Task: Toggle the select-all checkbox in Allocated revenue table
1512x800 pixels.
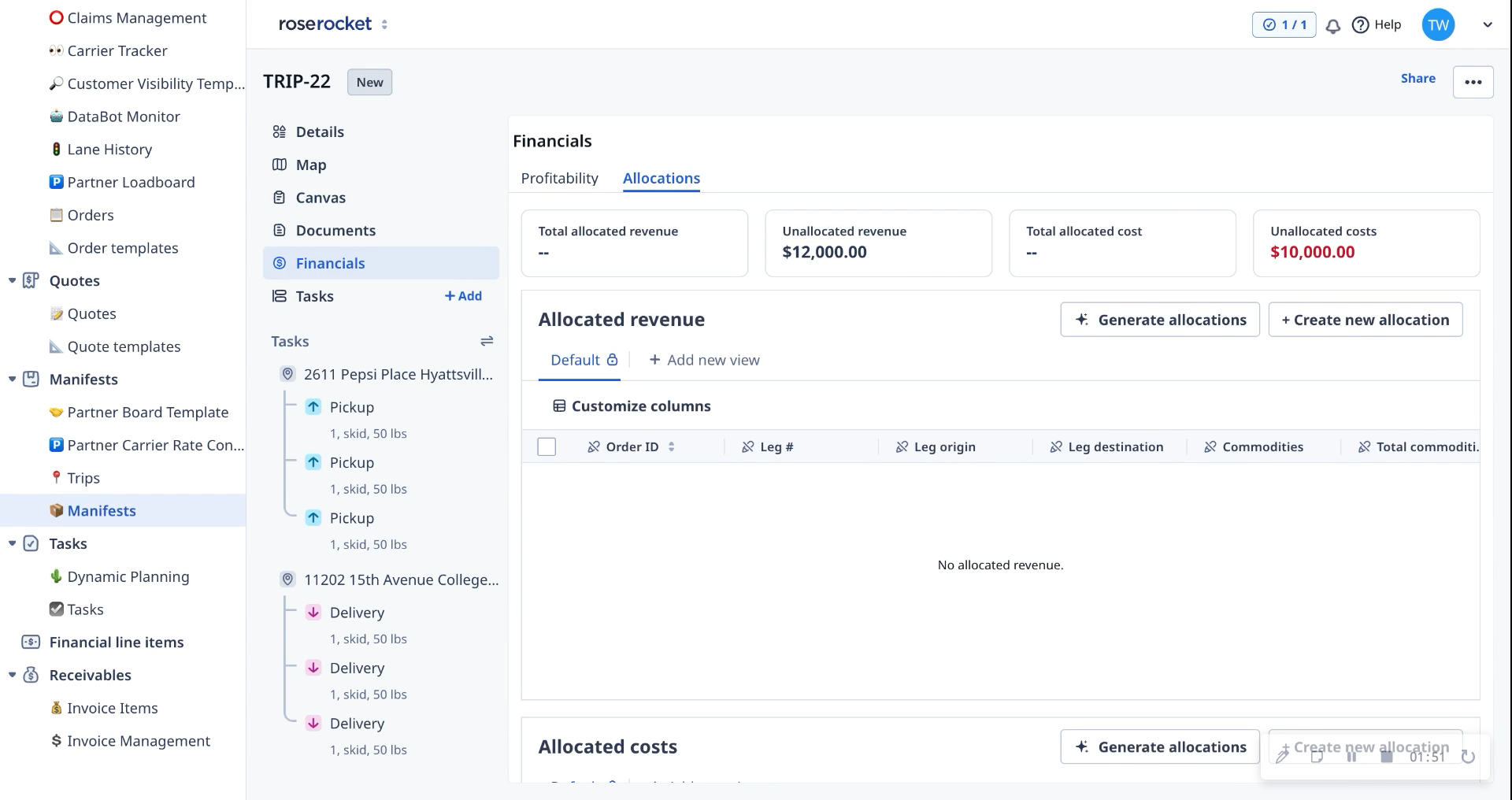Action: pyautogui.click(x=547, y=447)
